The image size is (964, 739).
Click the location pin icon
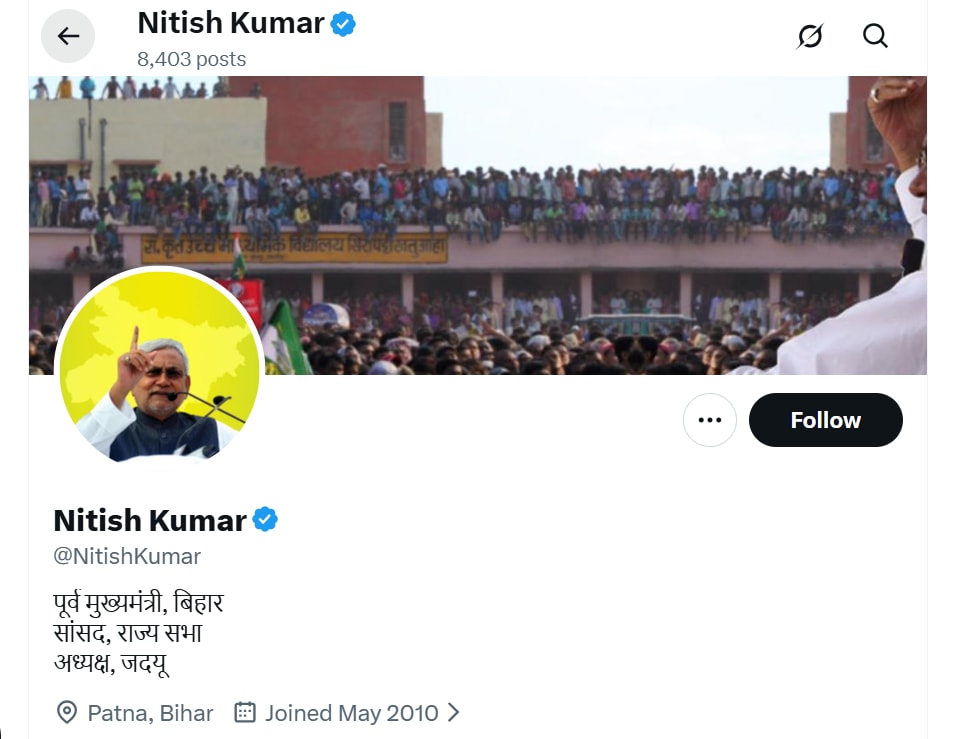66,712
